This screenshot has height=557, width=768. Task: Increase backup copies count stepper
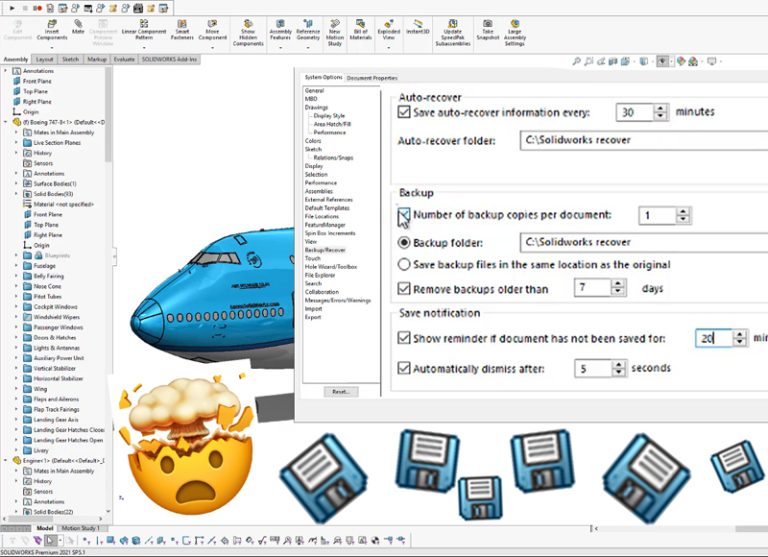pos(683,212)
